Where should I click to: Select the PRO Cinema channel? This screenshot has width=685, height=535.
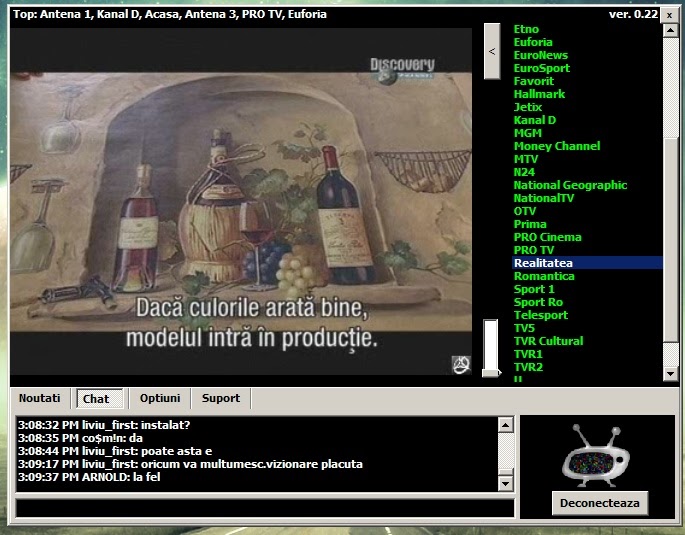pos(547,237)
